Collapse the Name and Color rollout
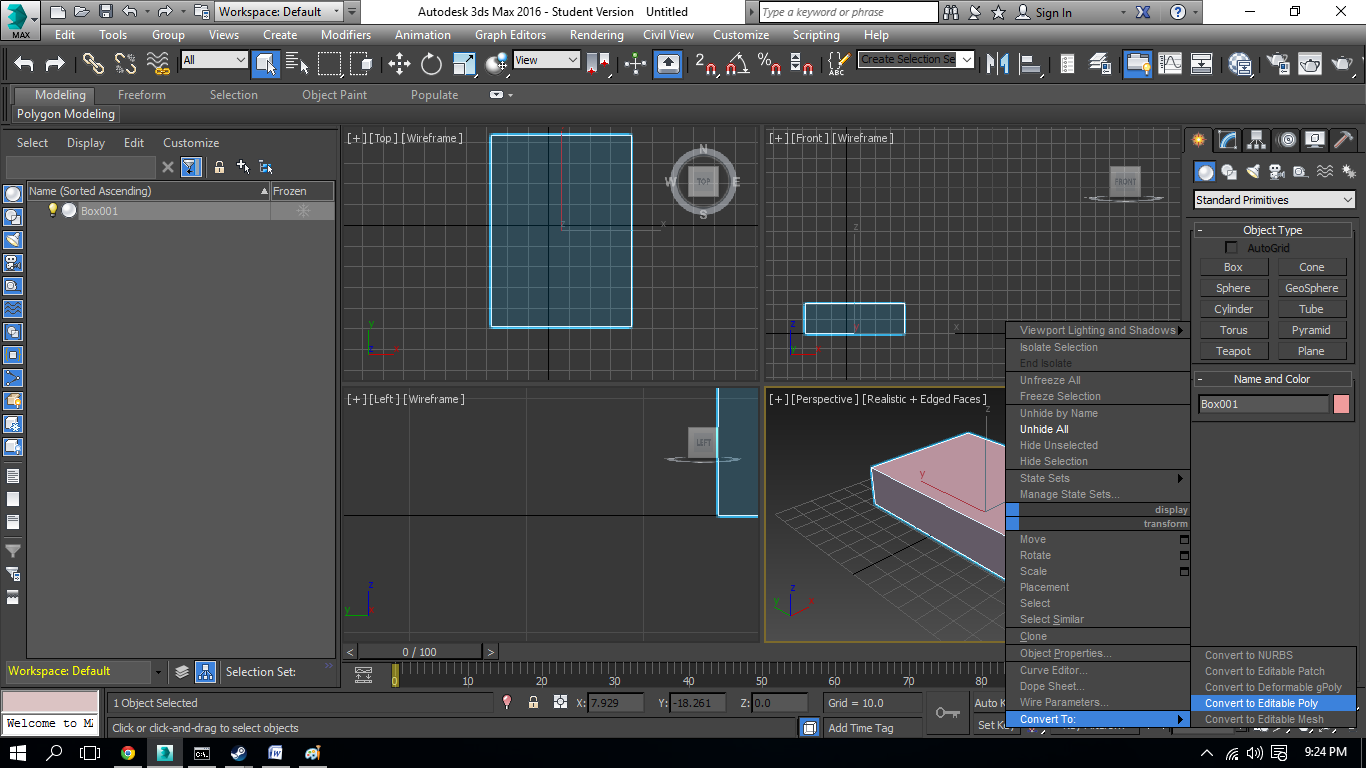Image resolution: width=1366 pixels, height=768 pixels. pos(1273,379)
